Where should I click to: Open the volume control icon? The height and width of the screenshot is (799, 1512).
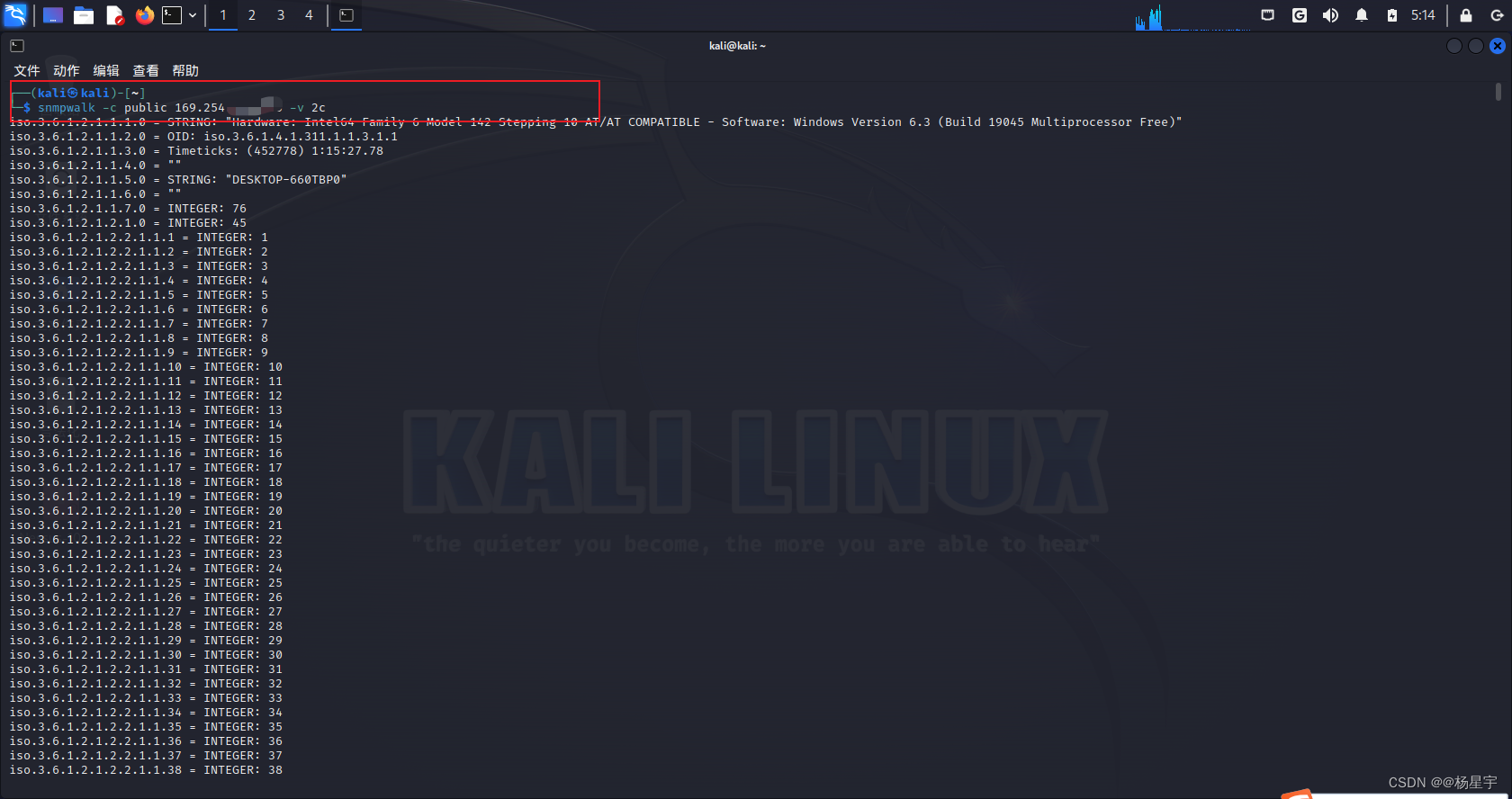point(1330,15)
